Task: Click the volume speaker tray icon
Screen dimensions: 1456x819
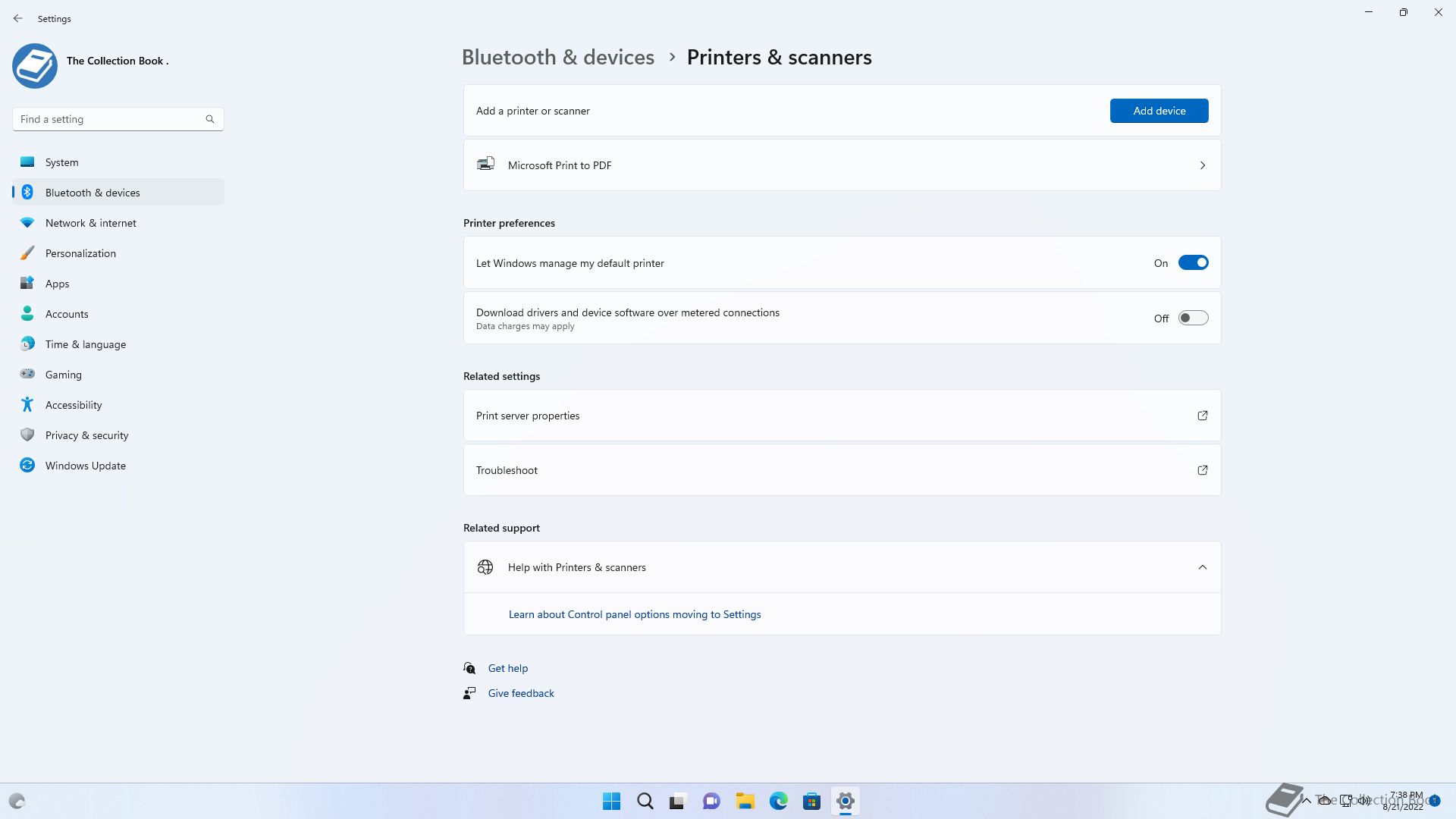Action: pyautogui.click(x=1365, y=800)
